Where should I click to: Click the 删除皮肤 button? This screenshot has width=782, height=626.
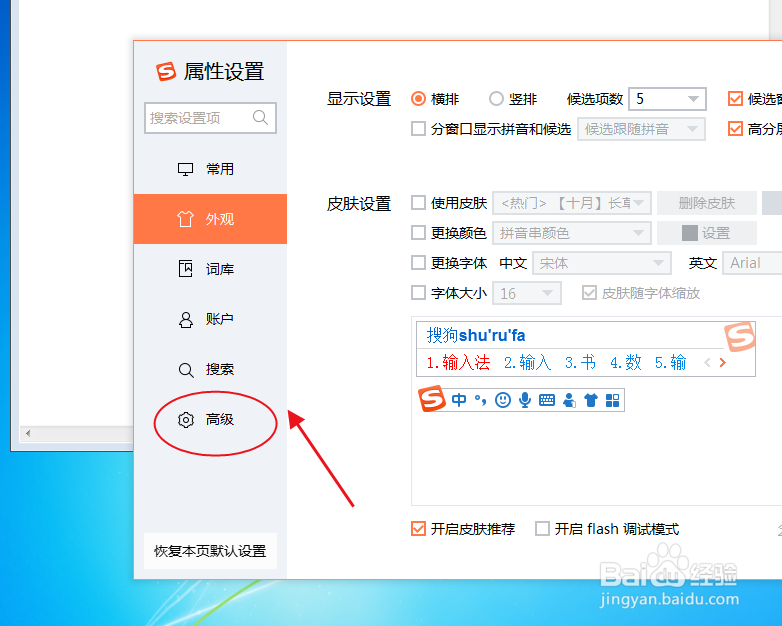[707, 203]
